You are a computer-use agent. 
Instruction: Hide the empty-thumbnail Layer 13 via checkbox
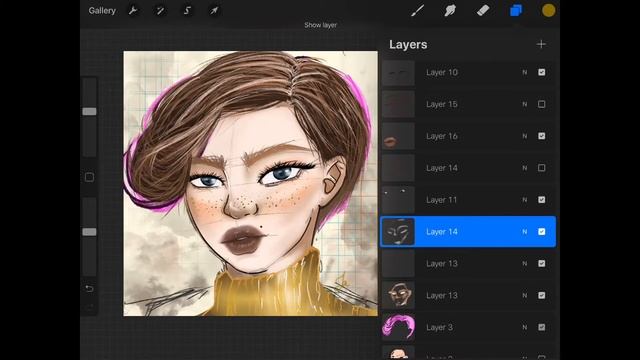542,263
